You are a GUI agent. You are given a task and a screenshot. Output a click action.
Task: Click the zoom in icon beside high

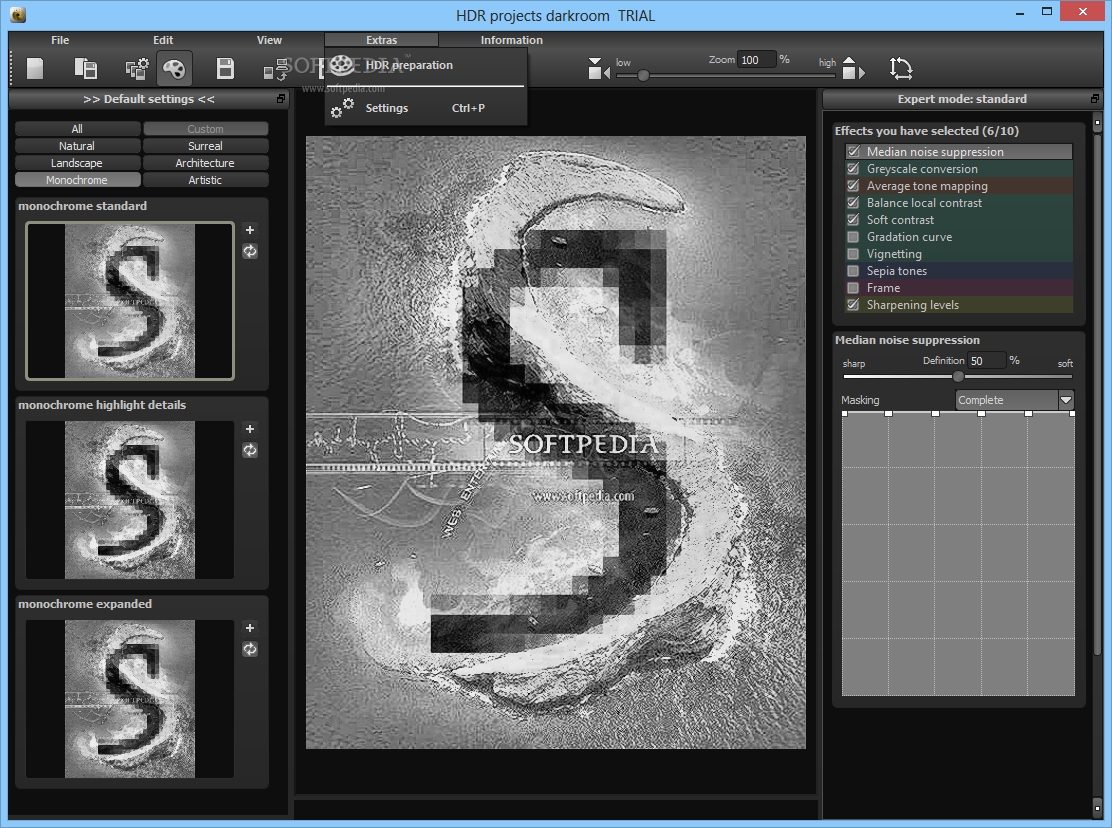click(852, 69)
